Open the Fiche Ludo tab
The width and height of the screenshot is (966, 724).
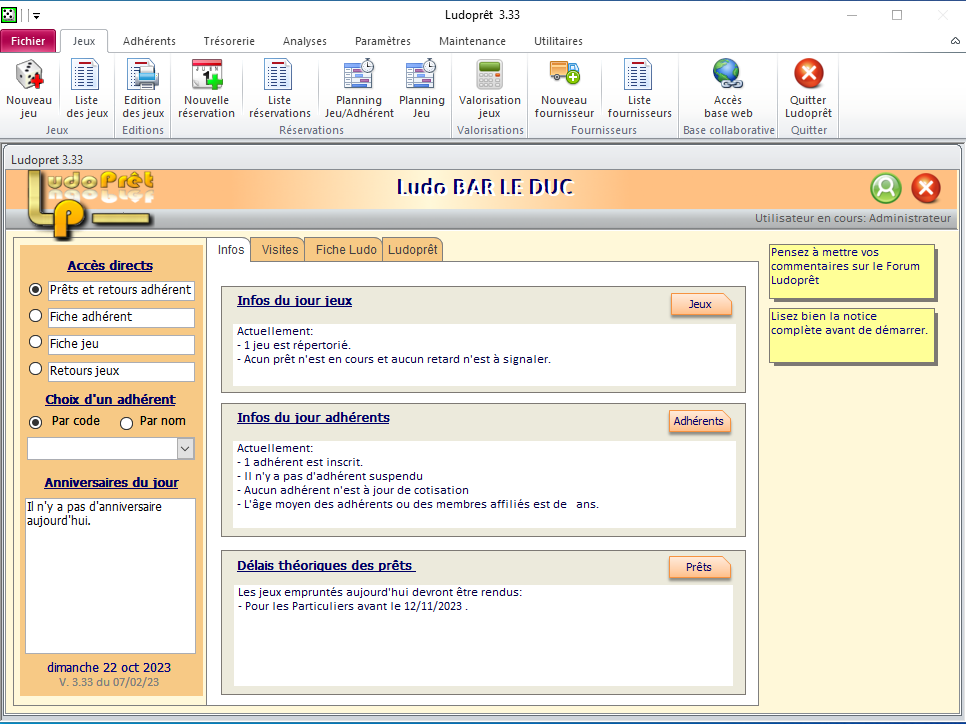pos(346,250)
